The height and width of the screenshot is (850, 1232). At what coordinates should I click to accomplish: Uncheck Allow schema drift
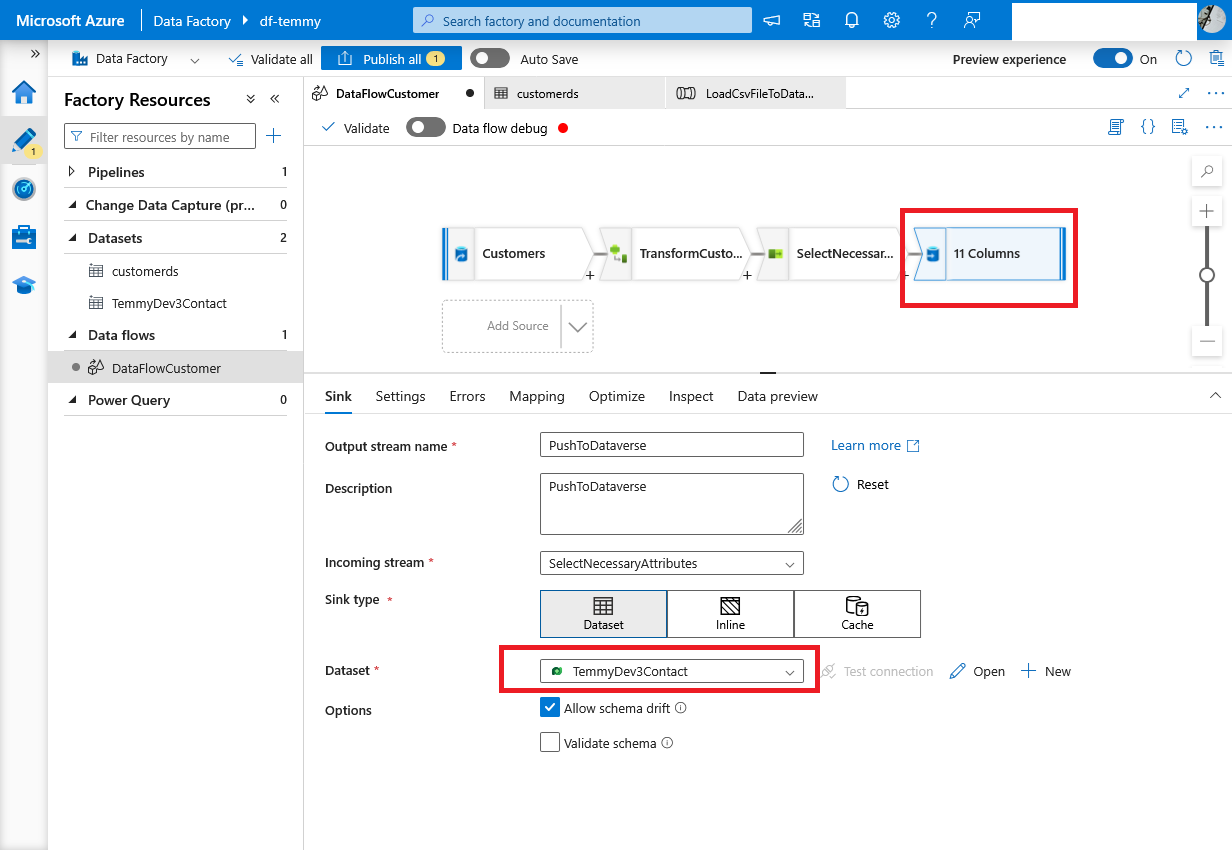click(x=550, y=708)
